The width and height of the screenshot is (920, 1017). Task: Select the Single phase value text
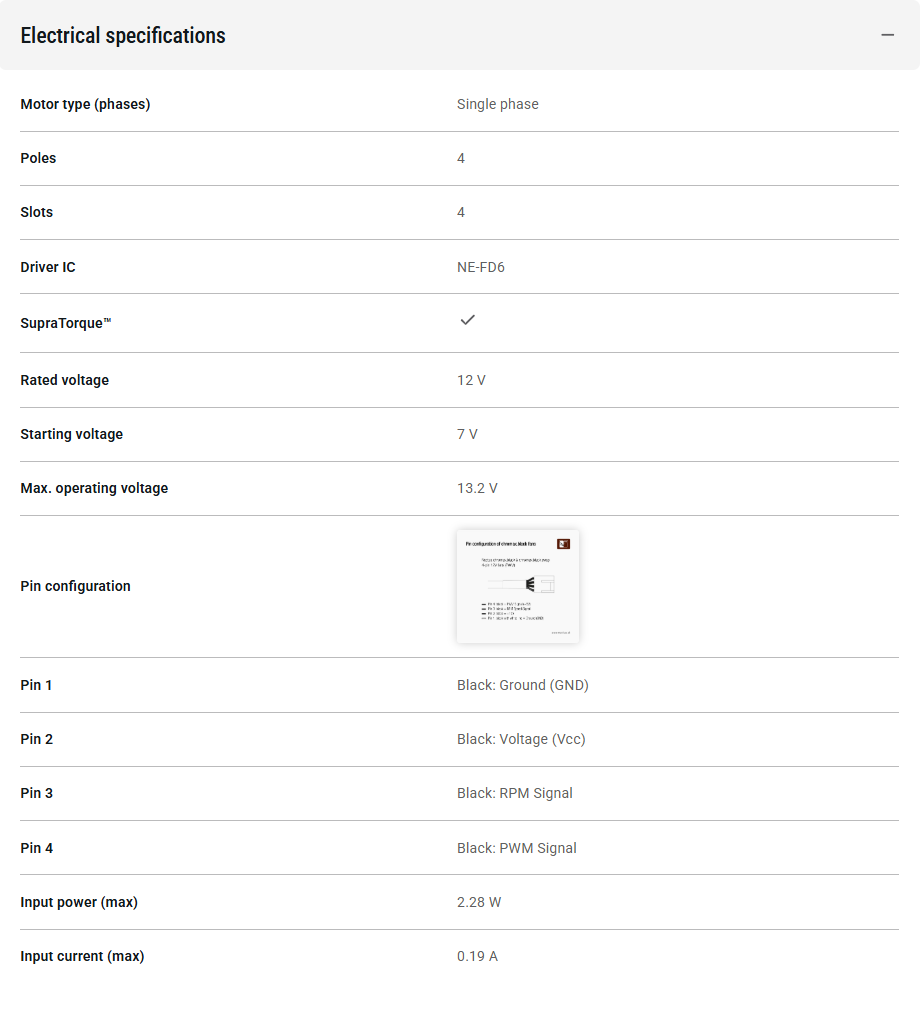point(498,104)
